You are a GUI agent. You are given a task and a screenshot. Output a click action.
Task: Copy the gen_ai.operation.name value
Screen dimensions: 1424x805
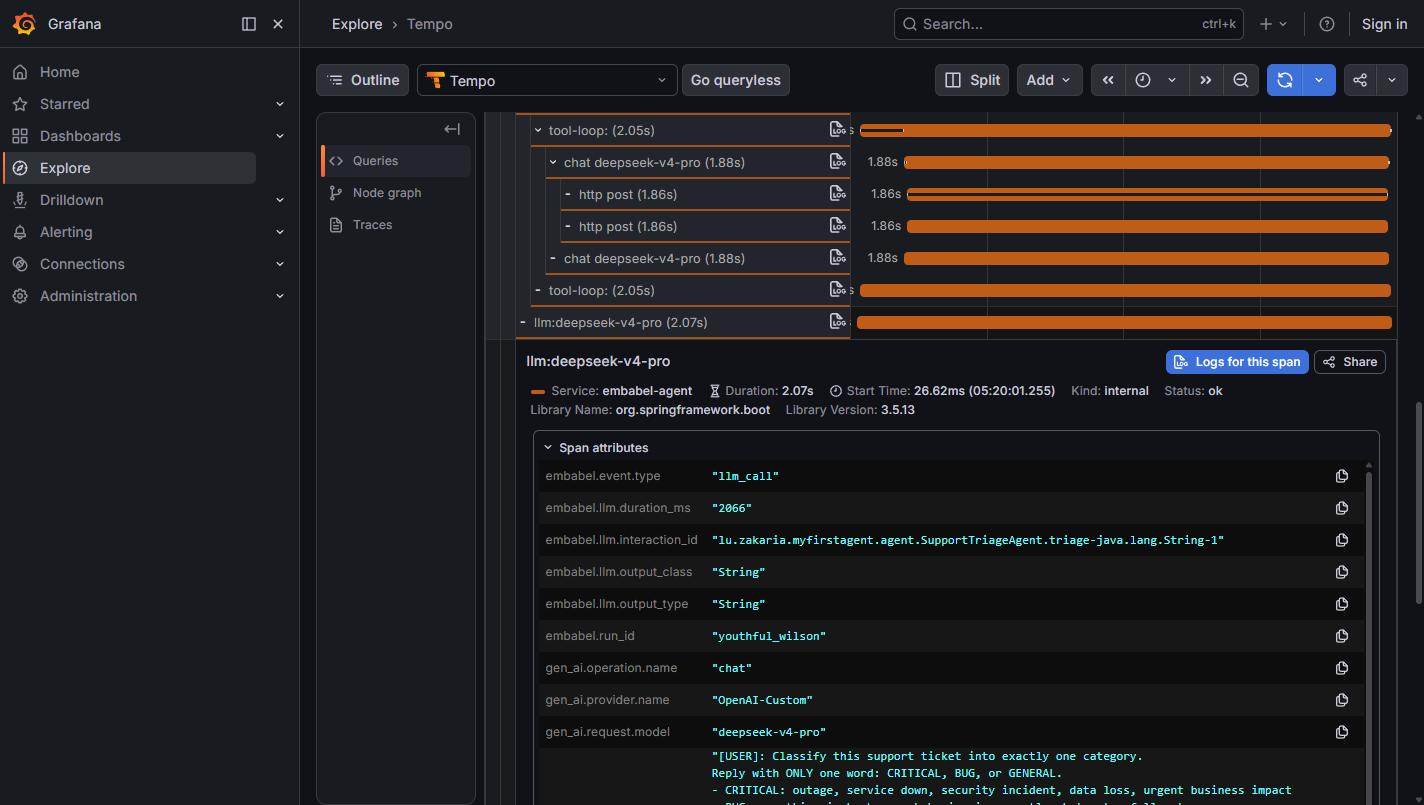click(1342, 668)
